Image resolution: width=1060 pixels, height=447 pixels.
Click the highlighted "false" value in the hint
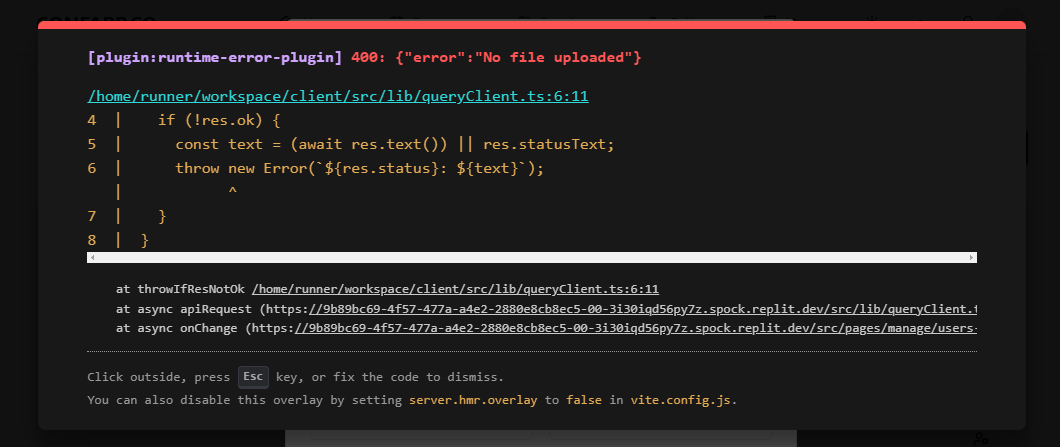tap(584, 400)
